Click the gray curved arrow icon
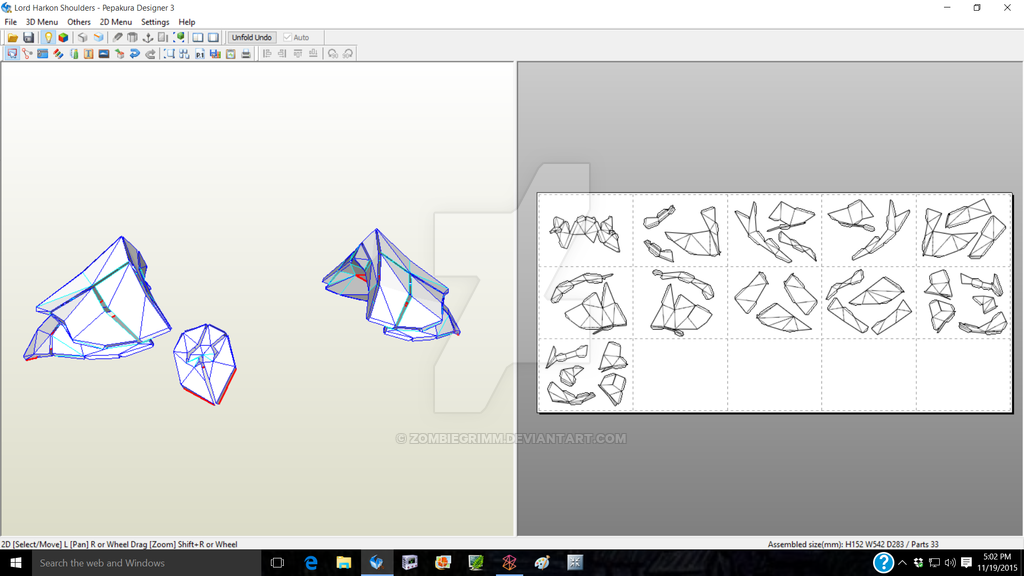Image resolution: width=1024 pixels, height=576 pixels. click(x=150, y=54)
